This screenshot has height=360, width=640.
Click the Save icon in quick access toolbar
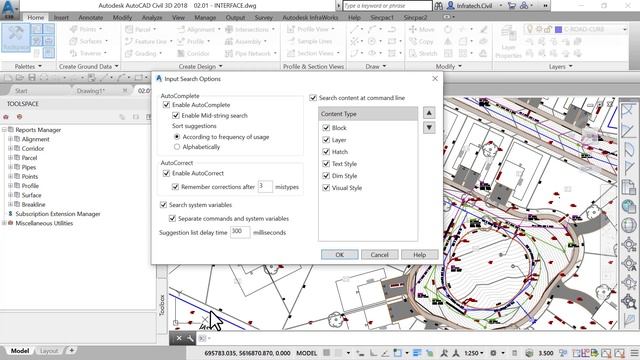[x=31, y=78]
